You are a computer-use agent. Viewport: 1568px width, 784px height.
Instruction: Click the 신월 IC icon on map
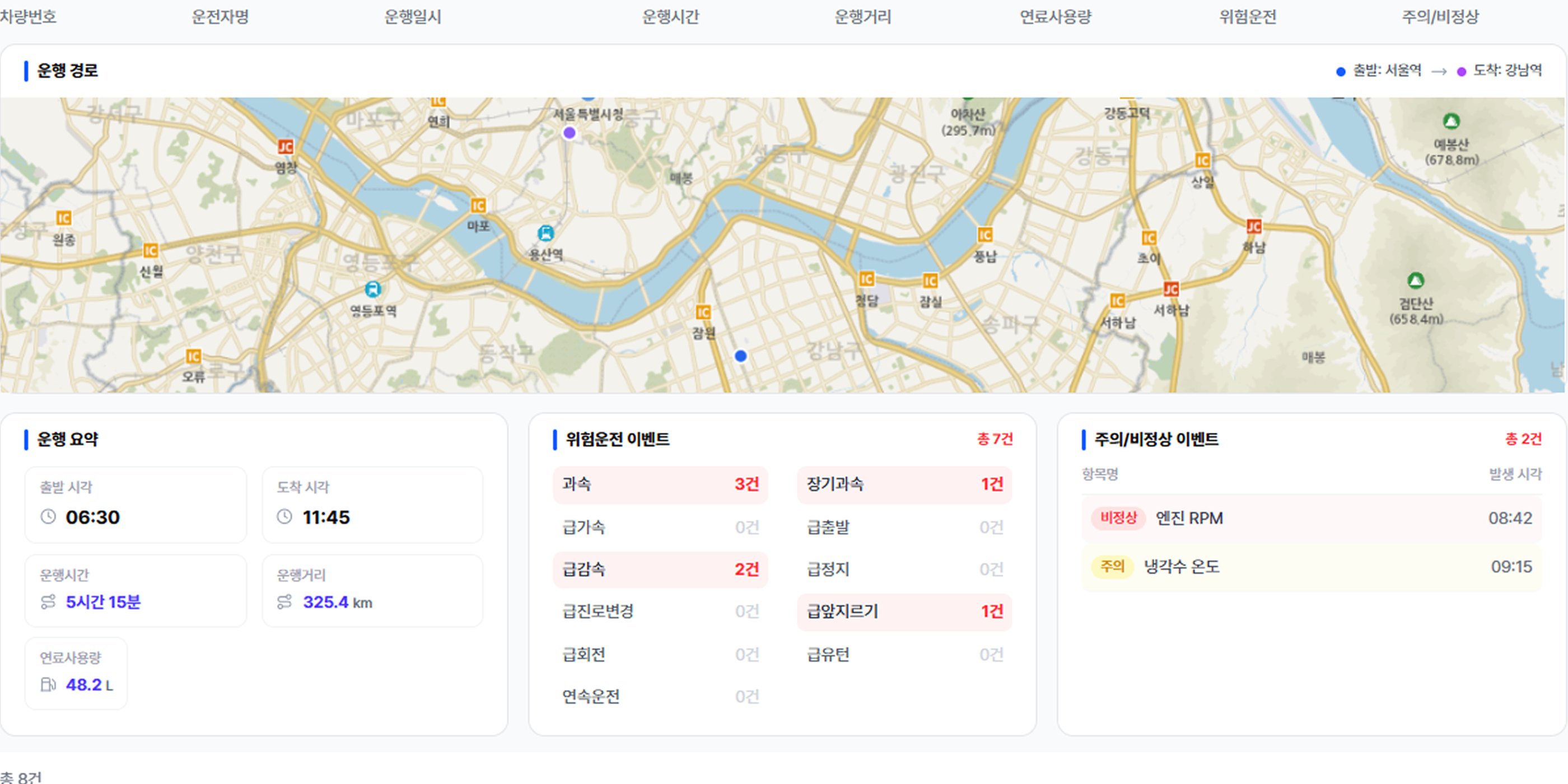(x=150, y=250)
